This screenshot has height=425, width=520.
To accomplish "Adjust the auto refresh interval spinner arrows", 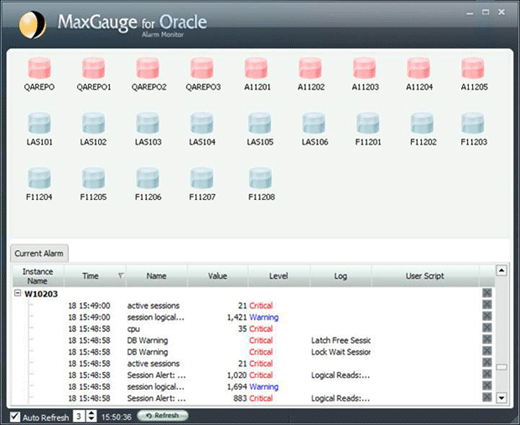I will click(91, 416).
